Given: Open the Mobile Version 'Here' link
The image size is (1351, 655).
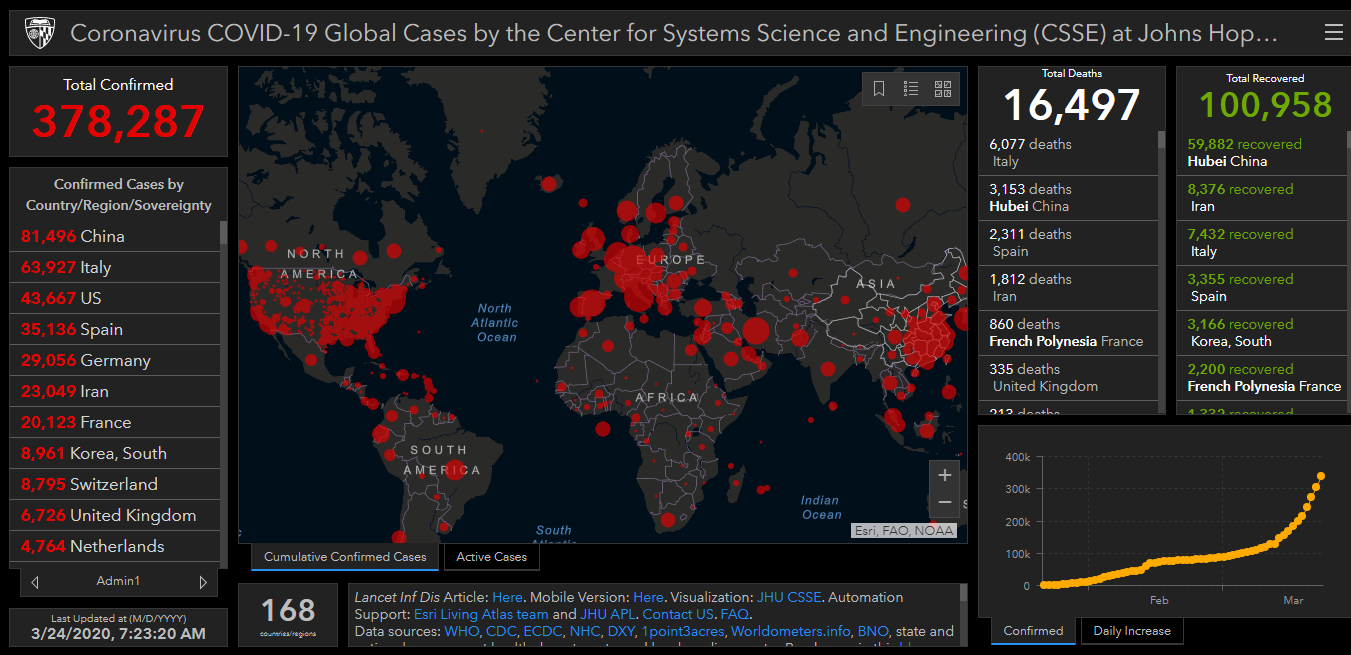Looking at the screenshot, I should coord(648,597).
